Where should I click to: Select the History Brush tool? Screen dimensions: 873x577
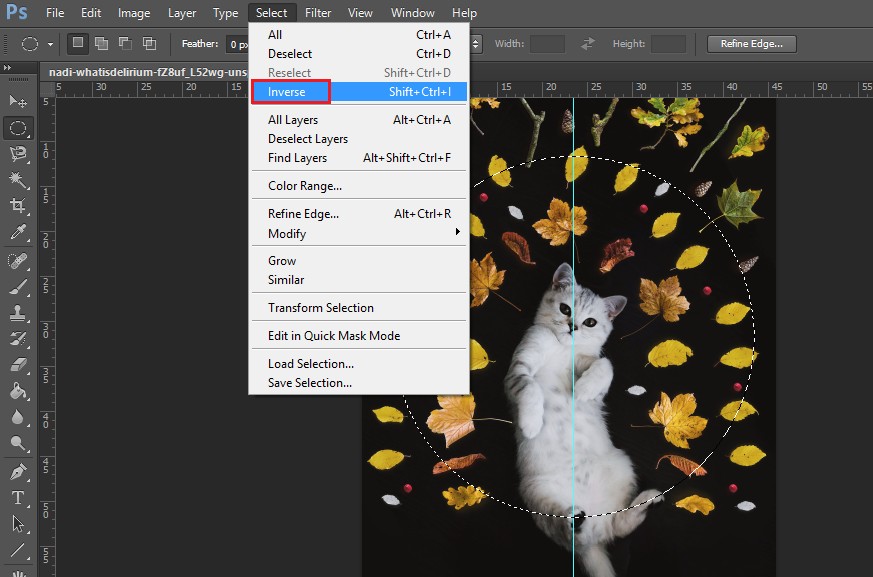pos(18,339)
